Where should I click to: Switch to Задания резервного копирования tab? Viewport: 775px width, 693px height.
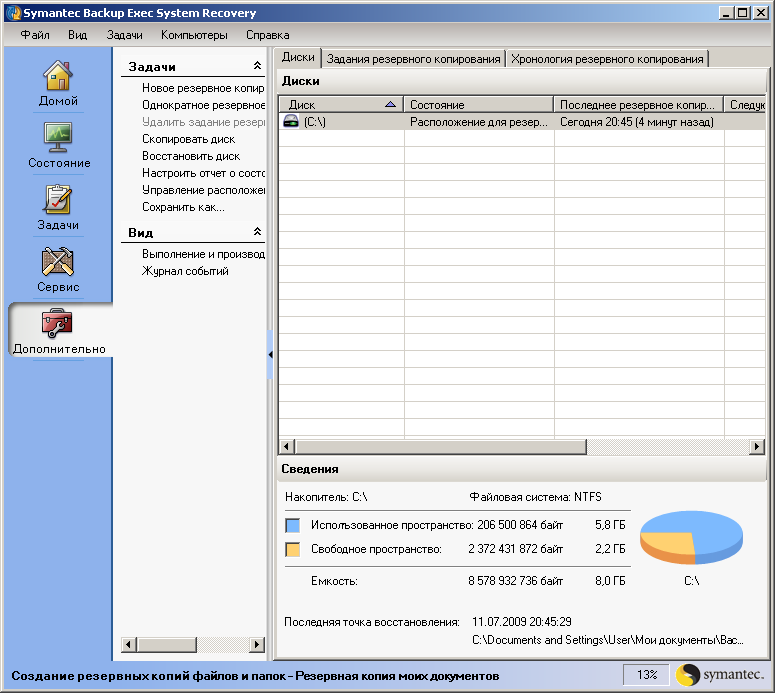(x=413, y=59)
